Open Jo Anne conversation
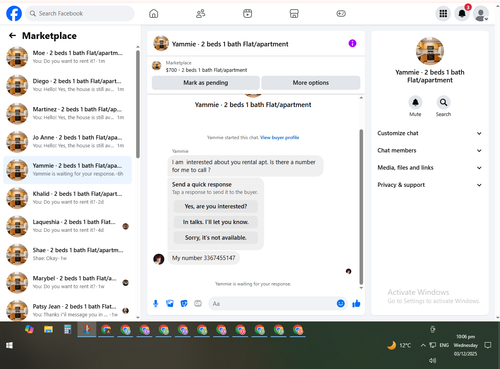Viewport: 500px width, 369px height. point(68,142)
